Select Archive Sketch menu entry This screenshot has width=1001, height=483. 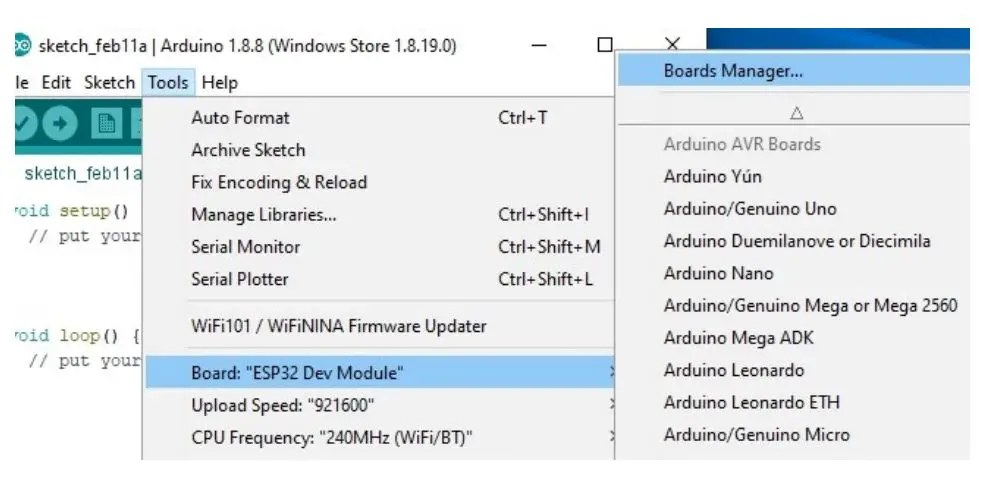(x=248, y=150)
